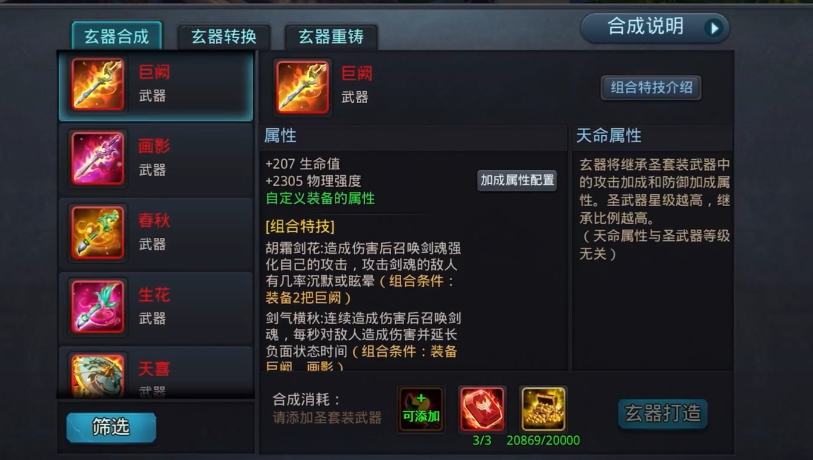Tap the 可添加 add-weapon slot

[421, 409]
